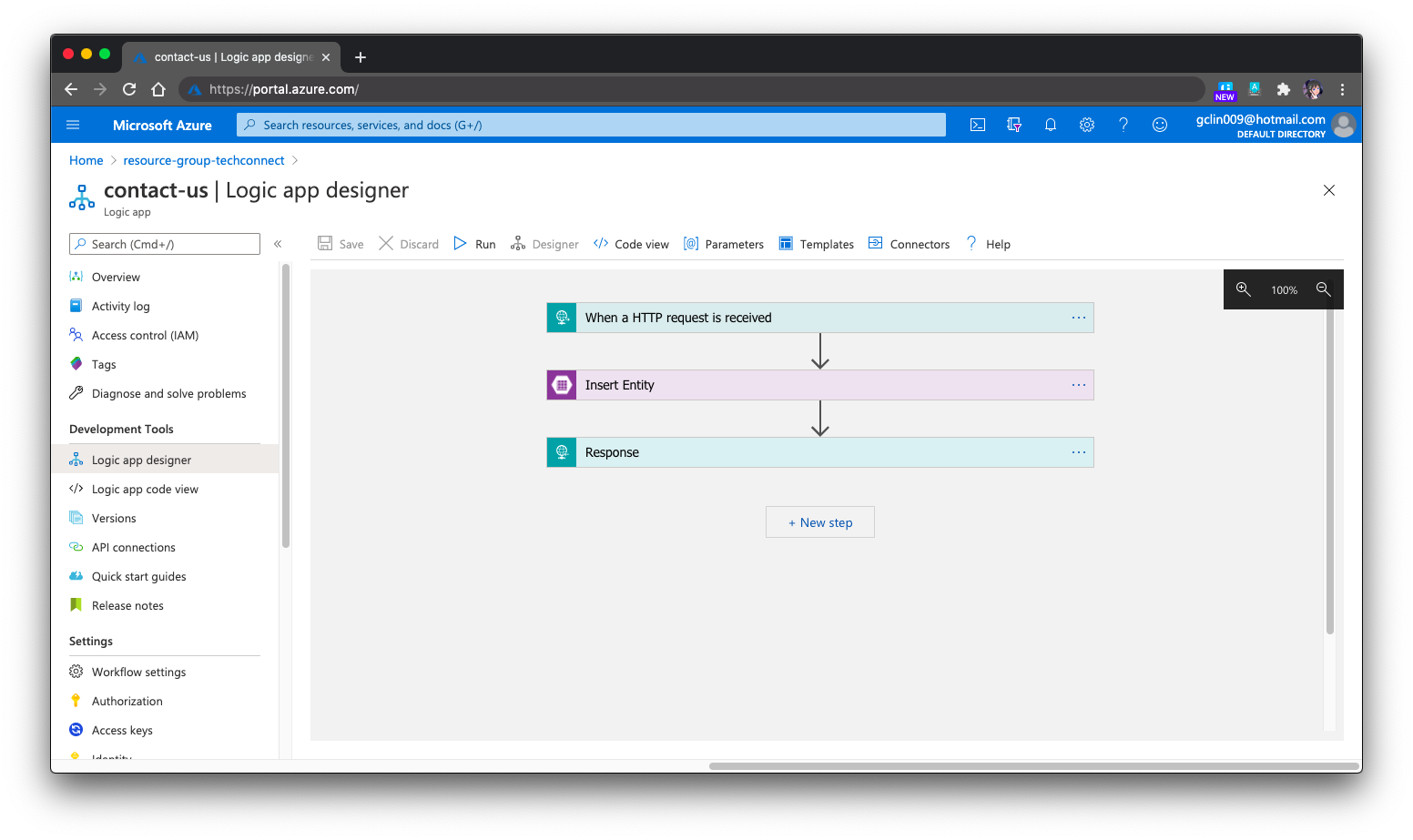Switch to Code view
Image resolution: width=1413 pixels, height=840 pixels.
630,243
